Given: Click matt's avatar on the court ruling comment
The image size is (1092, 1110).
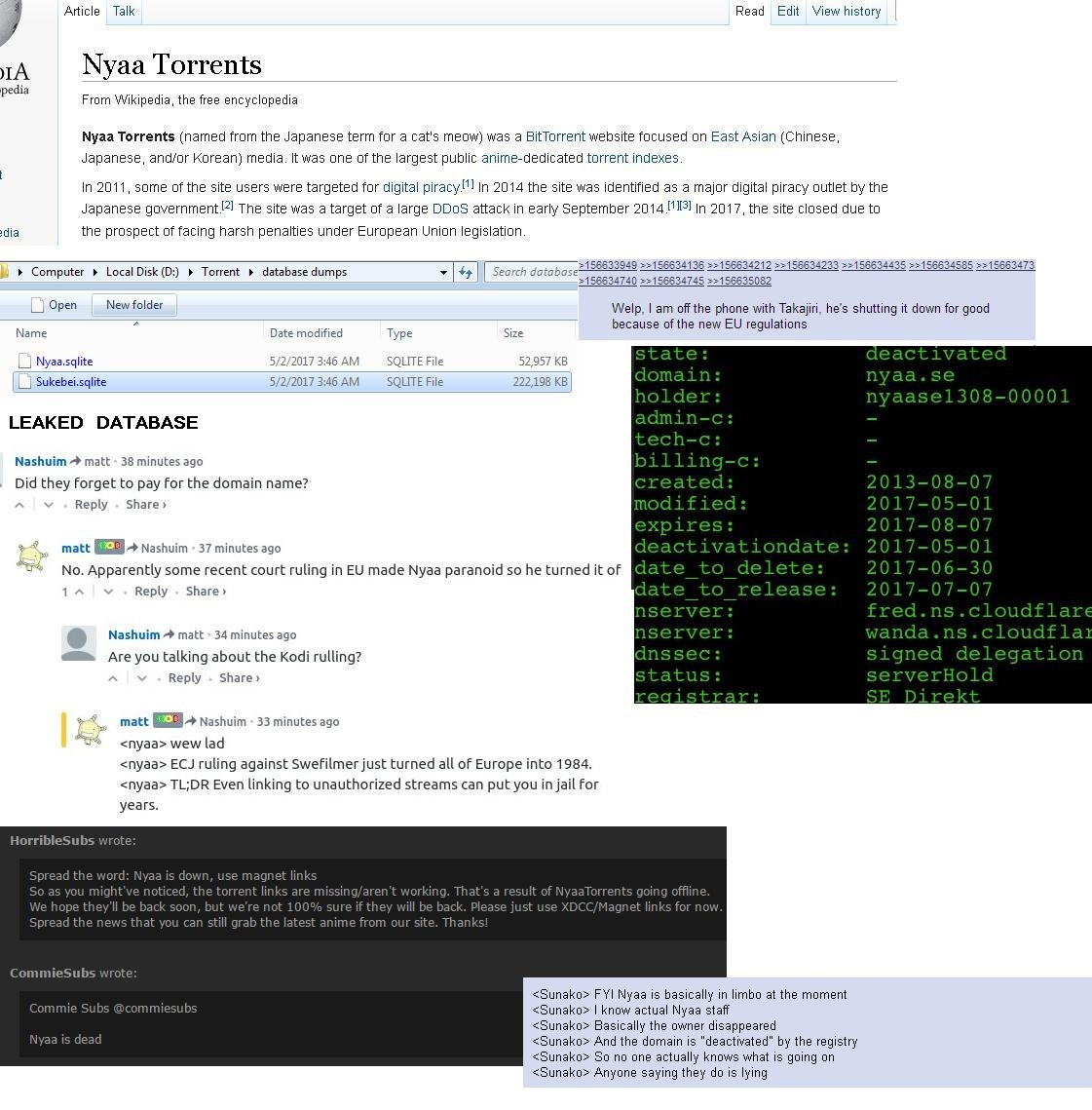Looking at the screenshot, I should point(32,556).
